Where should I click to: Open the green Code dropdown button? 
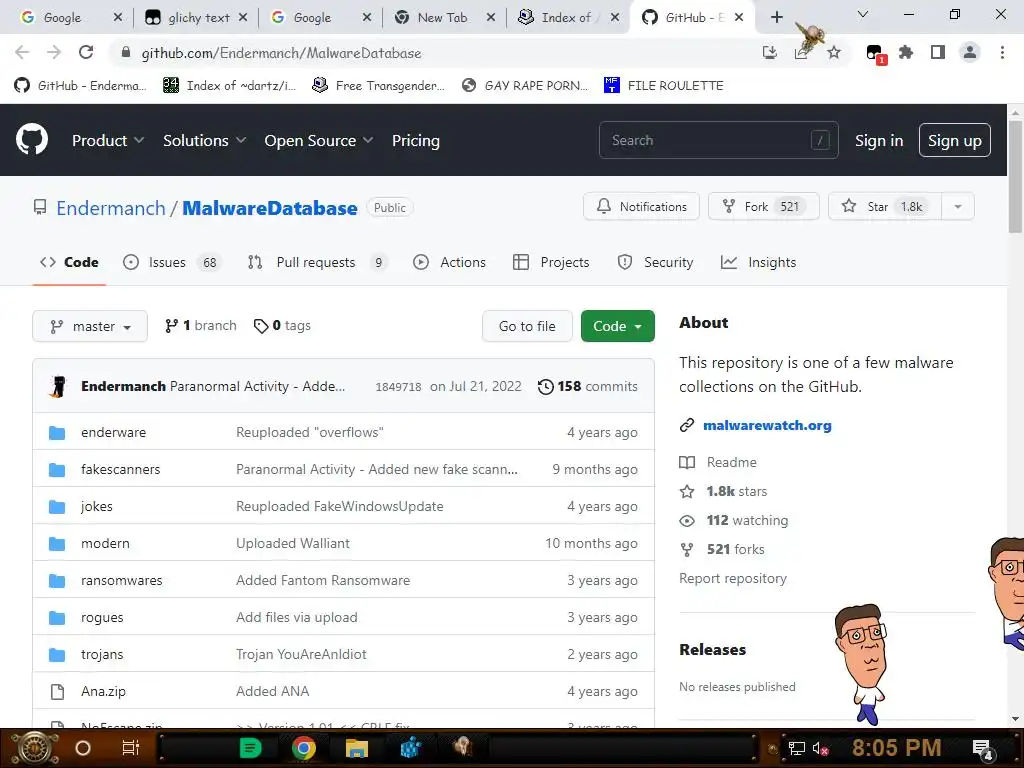pos(618,326)
